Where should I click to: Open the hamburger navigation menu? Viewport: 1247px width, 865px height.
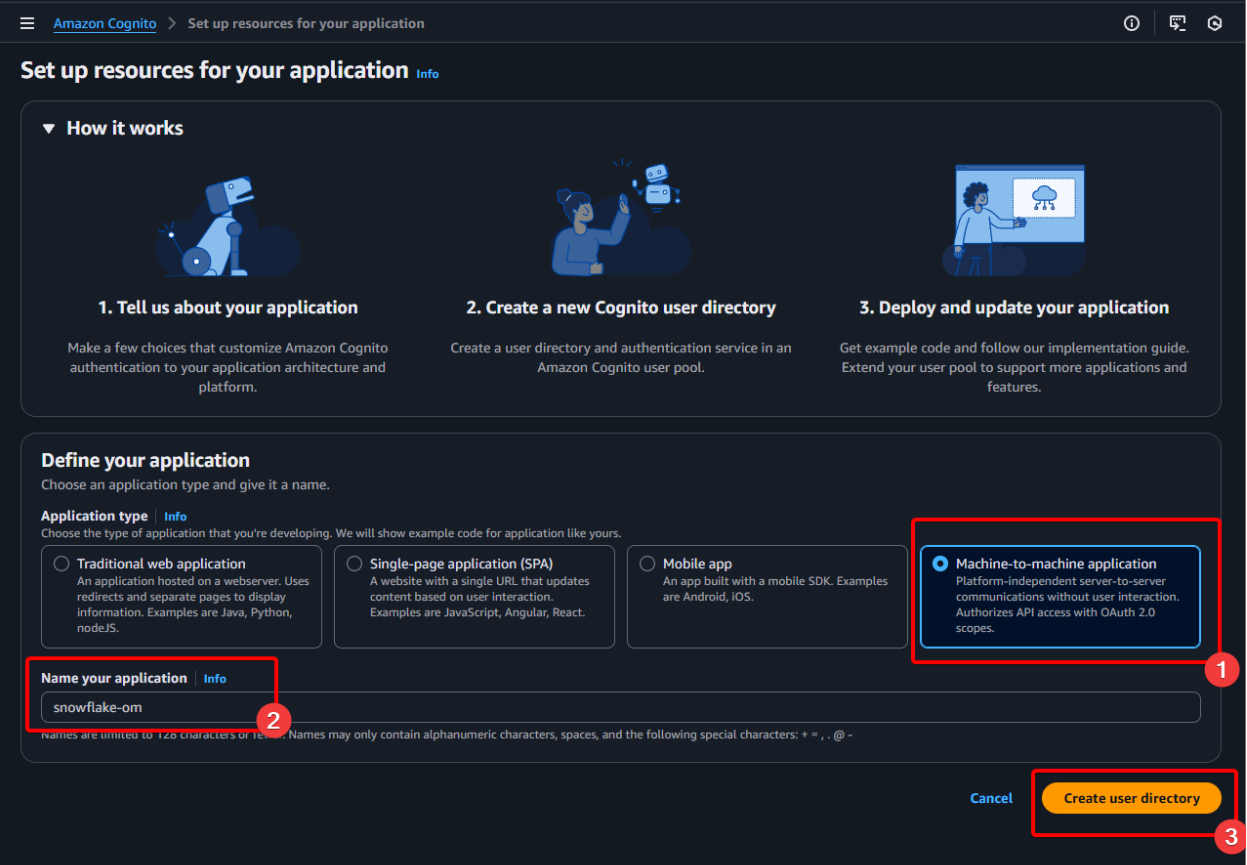pyautogui.click(x=27, y=23)
